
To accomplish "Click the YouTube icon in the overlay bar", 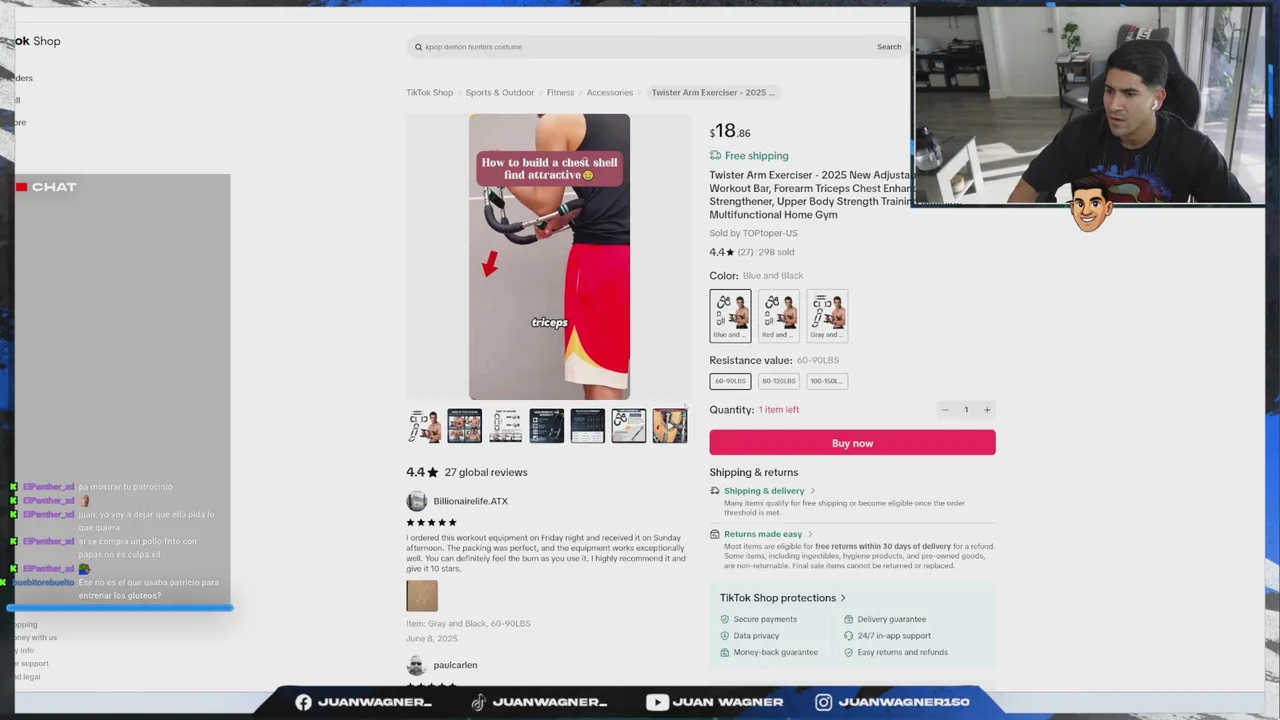I will point(657,702).
